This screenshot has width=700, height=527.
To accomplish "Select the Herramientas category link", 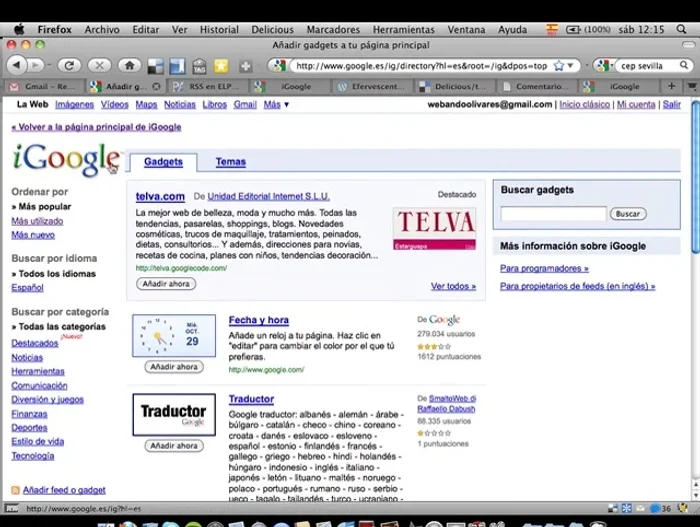I will [38, 371].
